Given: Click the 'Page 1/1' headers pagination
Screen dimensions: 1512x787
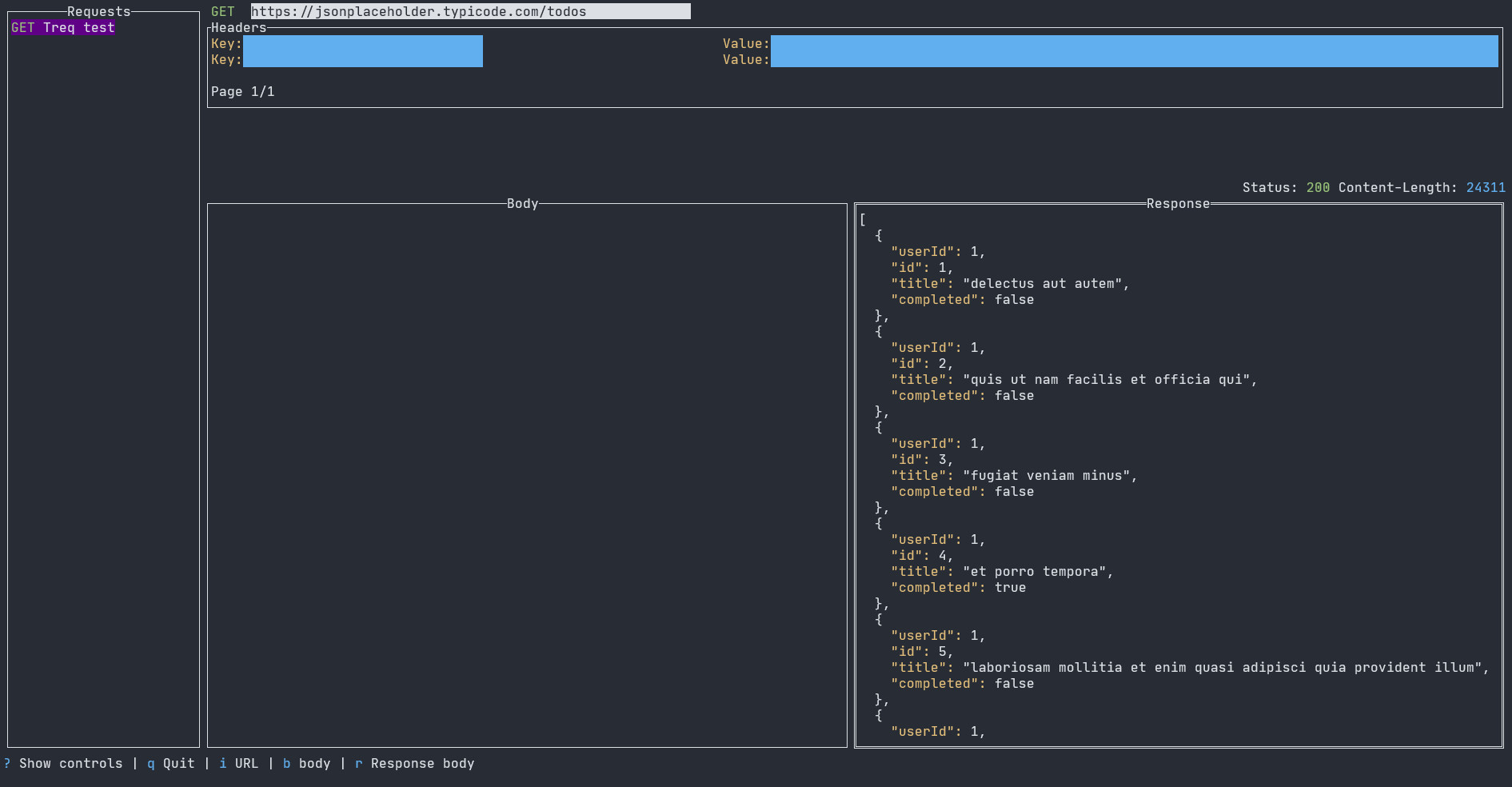Looking at the screenshot, I should (x=242, y=92).
